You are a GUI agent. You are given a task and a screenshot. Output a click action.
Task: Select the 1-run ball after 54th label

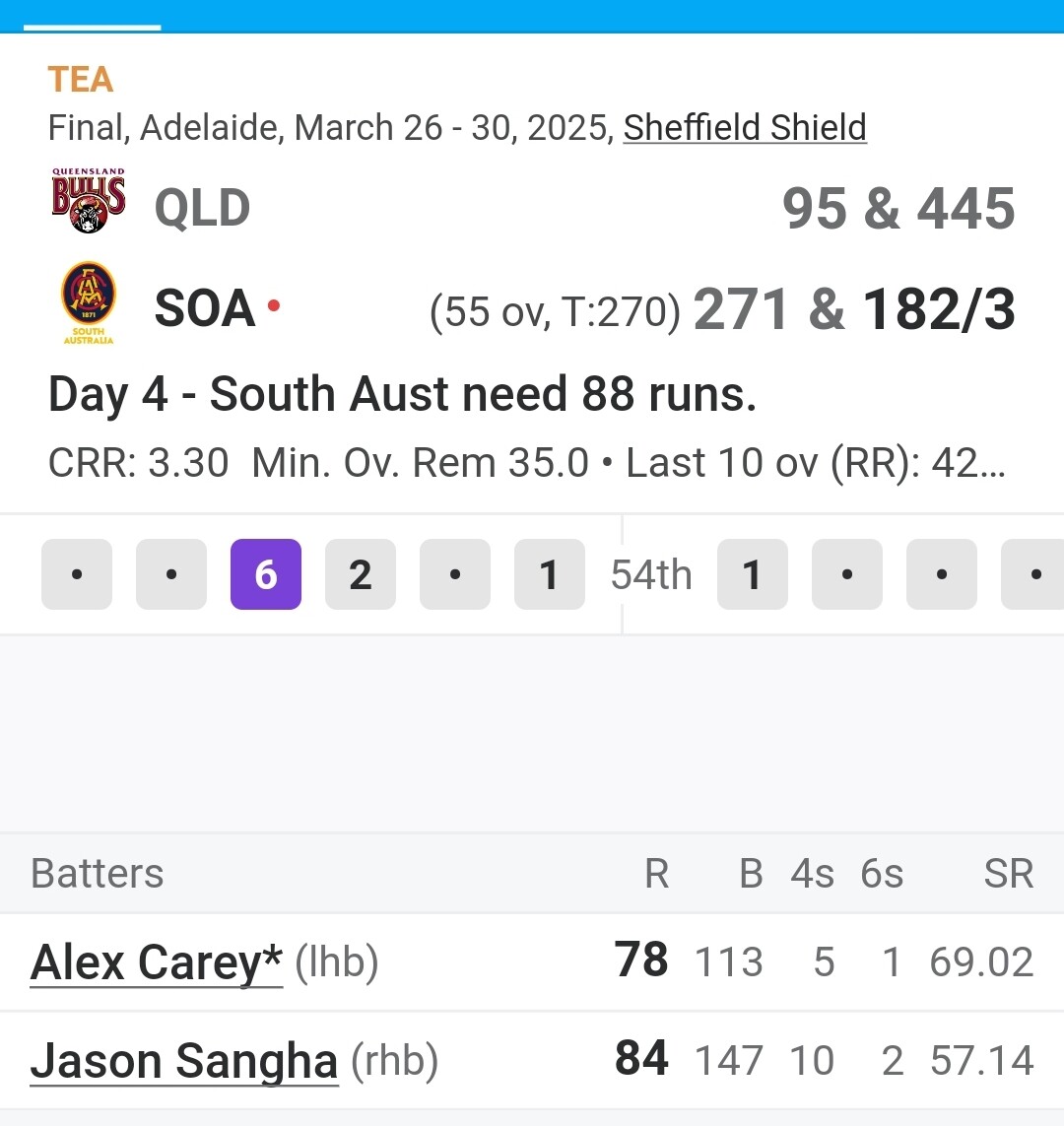click(753, 574)
